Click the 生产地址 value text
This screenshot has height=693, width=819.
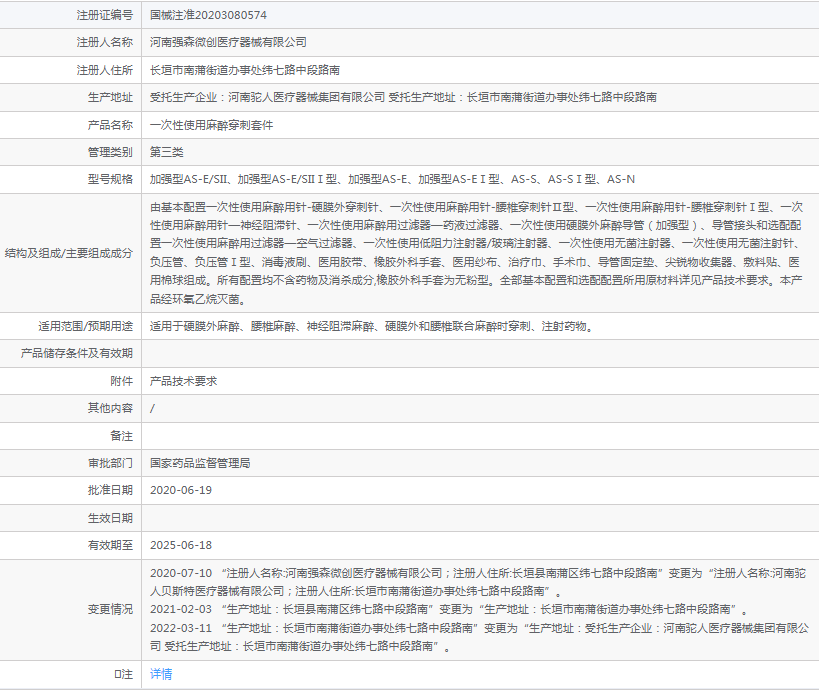403,97
